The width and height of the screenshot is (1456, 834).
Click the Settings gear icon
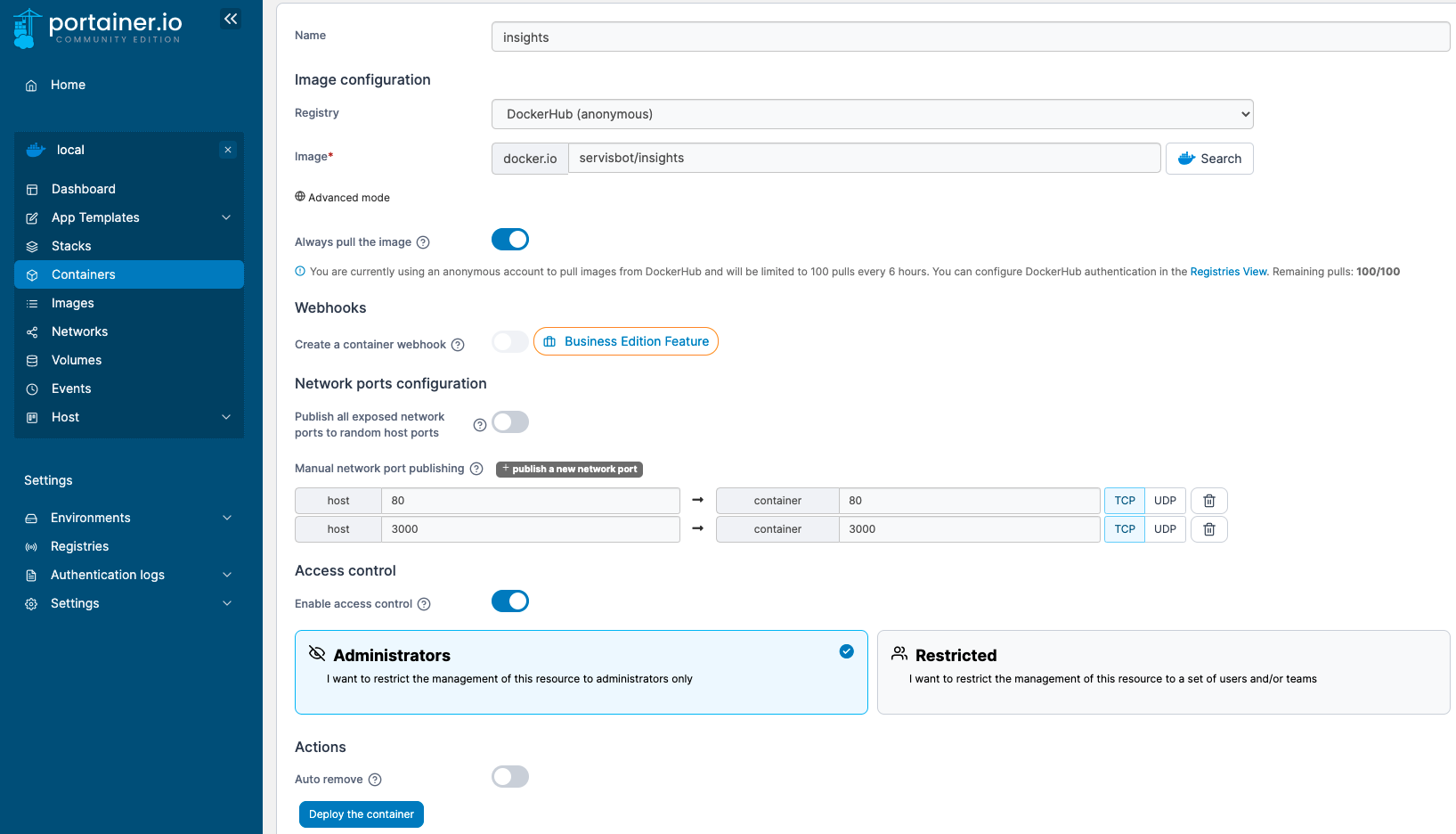[31, 604]
